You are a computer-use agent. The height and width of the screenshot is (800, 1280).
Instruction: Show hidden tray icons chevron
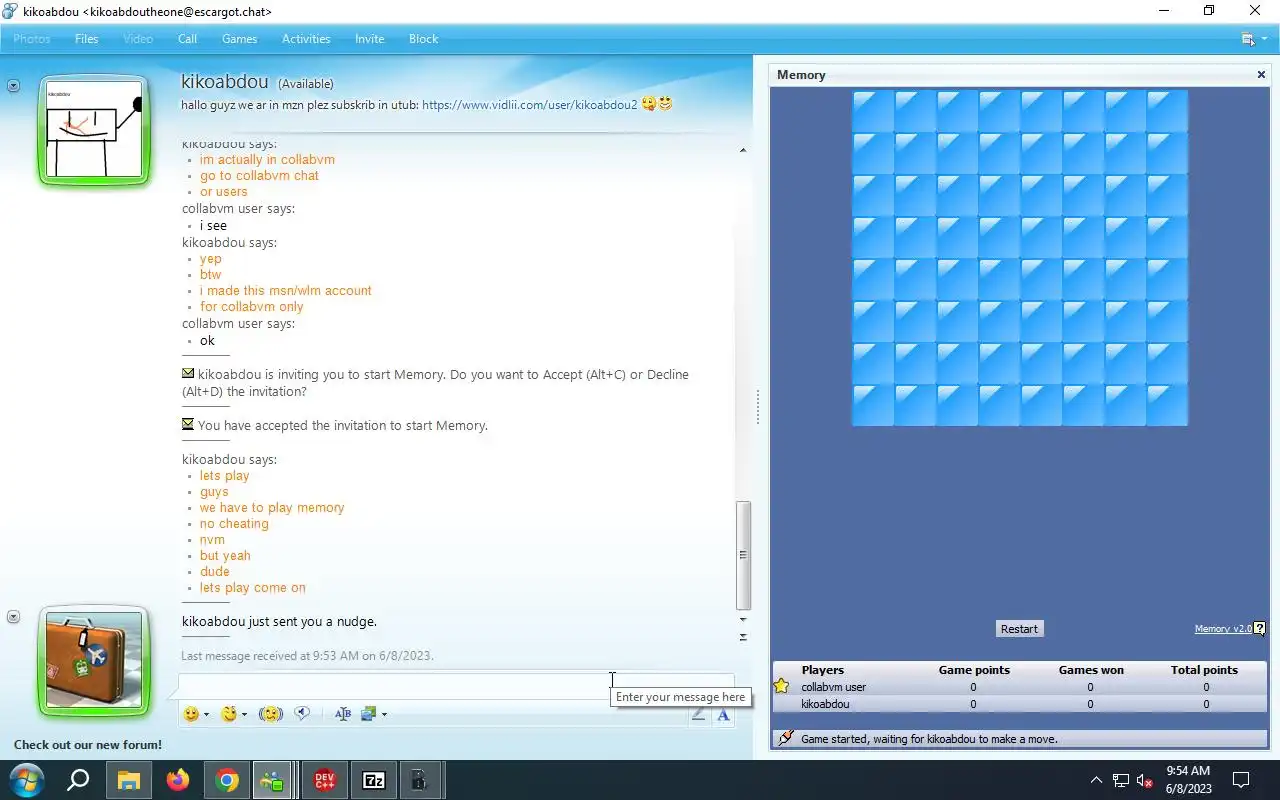(x=1096, y=780)
